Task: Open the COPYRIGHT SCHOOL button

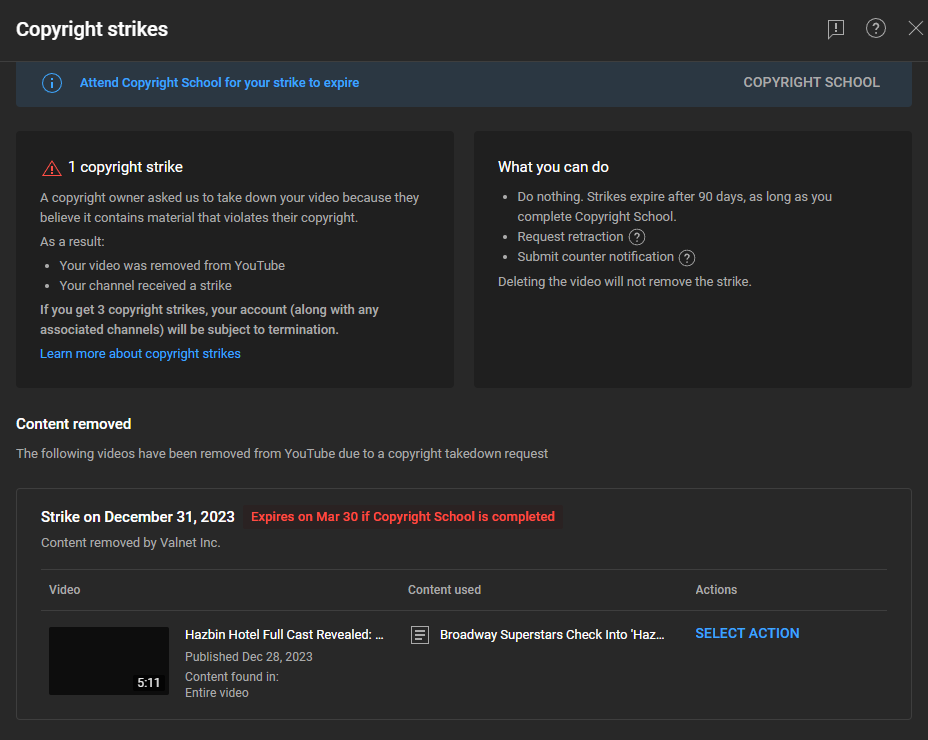Action: pos(811,82)
